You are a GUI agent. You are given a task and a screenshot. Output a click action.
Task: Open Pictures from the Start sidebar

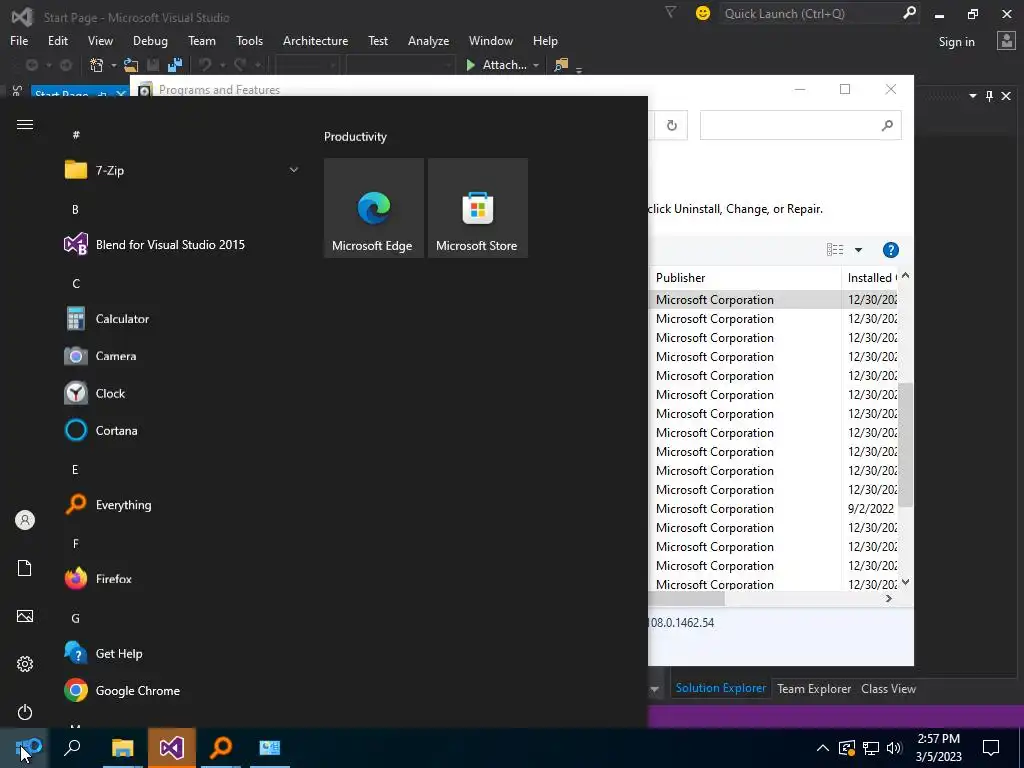pyautogui.click(x=25, y=616)
